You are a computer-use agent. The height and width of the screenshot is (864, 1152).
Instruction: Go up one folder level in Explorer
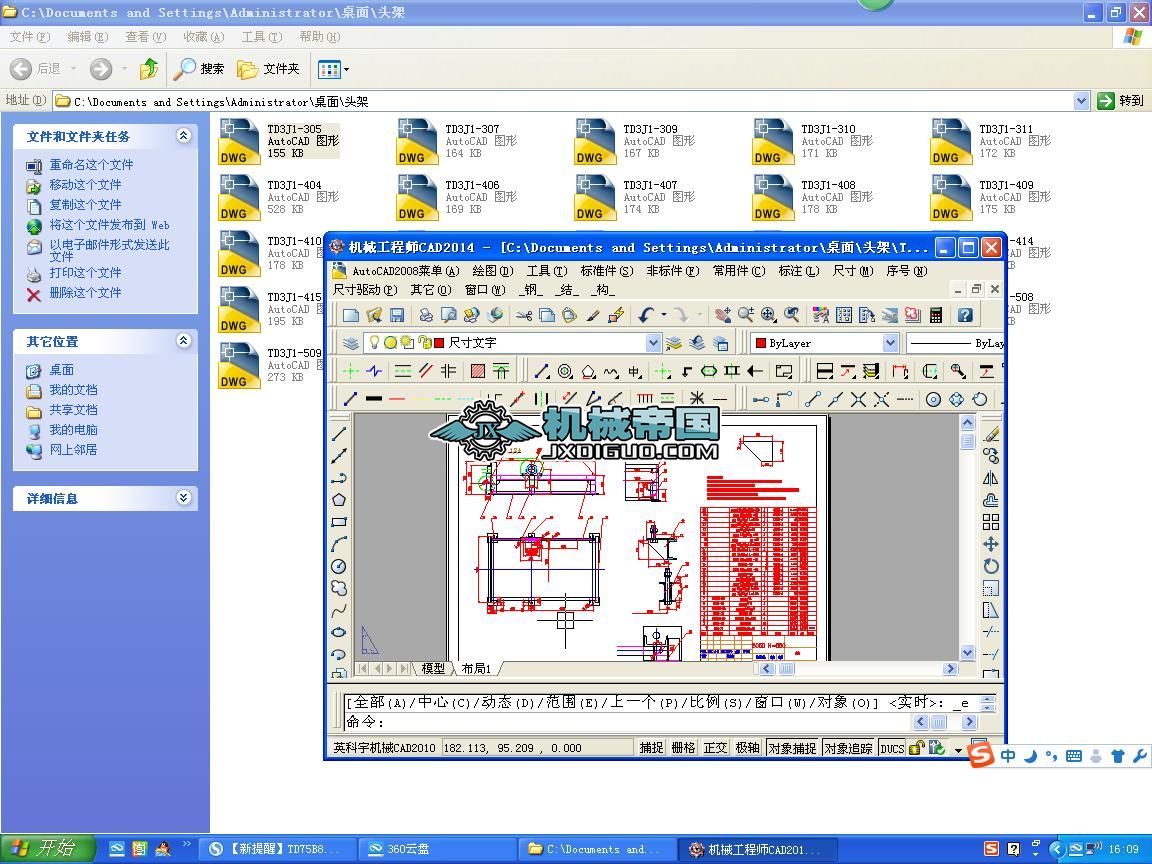[x=148, y=69]
